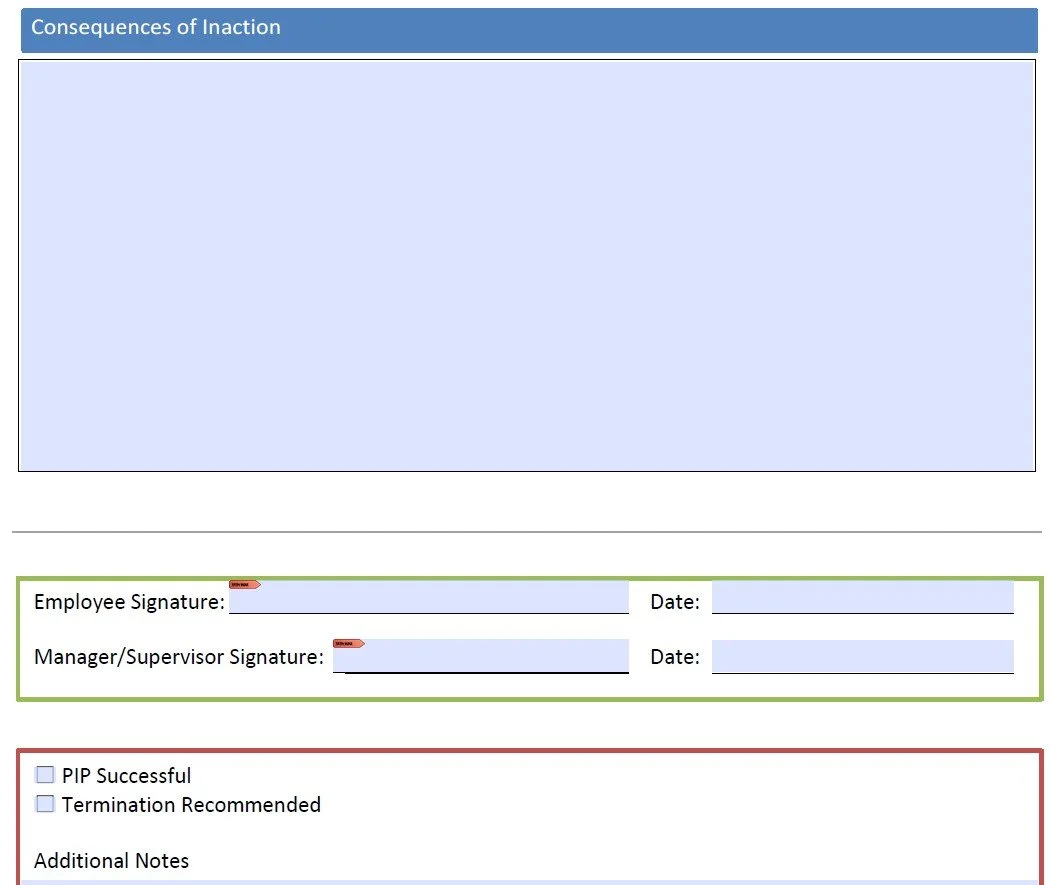Click the 'Employee Signature:' label
This screenshot has width=1050, height=885.
(x=129, y=601)
